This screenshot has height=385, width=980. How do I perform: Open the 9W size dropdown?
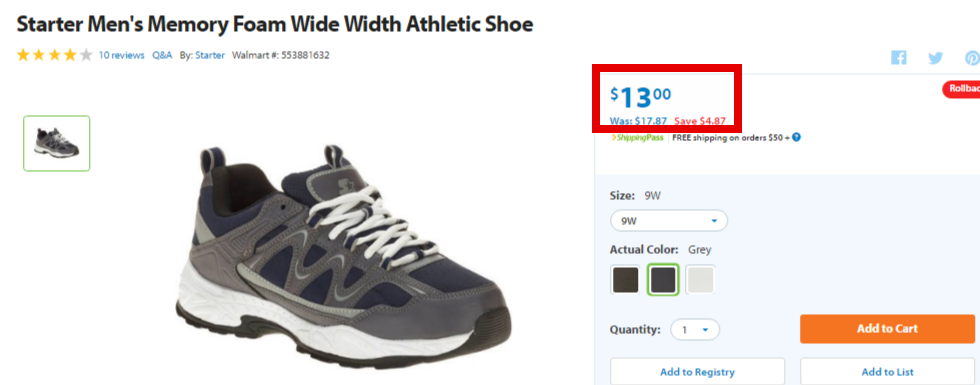(x=669, y=221)
